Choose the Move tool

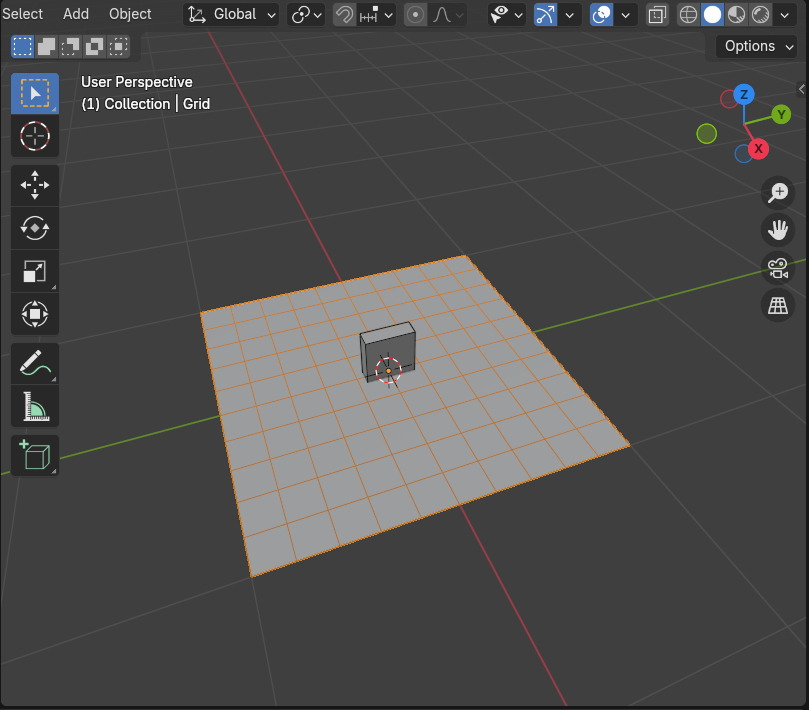[x=35, y=185]
